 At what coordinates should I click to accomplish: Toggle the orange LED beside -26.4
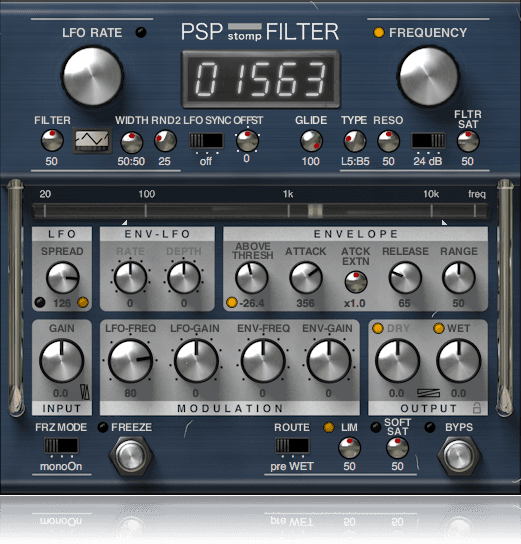point(231,303)
